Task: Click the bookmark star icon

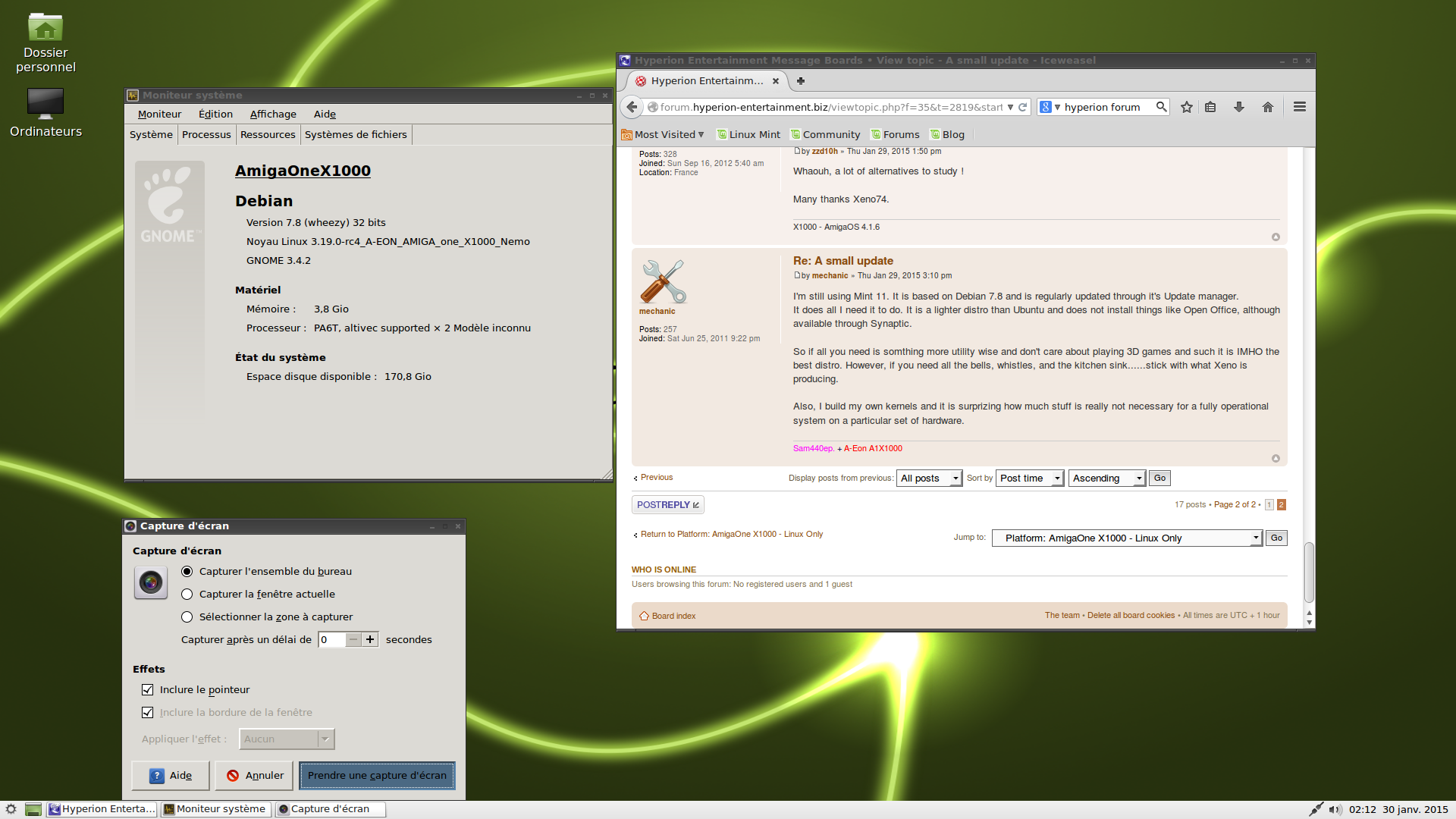Action: [1187, 107]
